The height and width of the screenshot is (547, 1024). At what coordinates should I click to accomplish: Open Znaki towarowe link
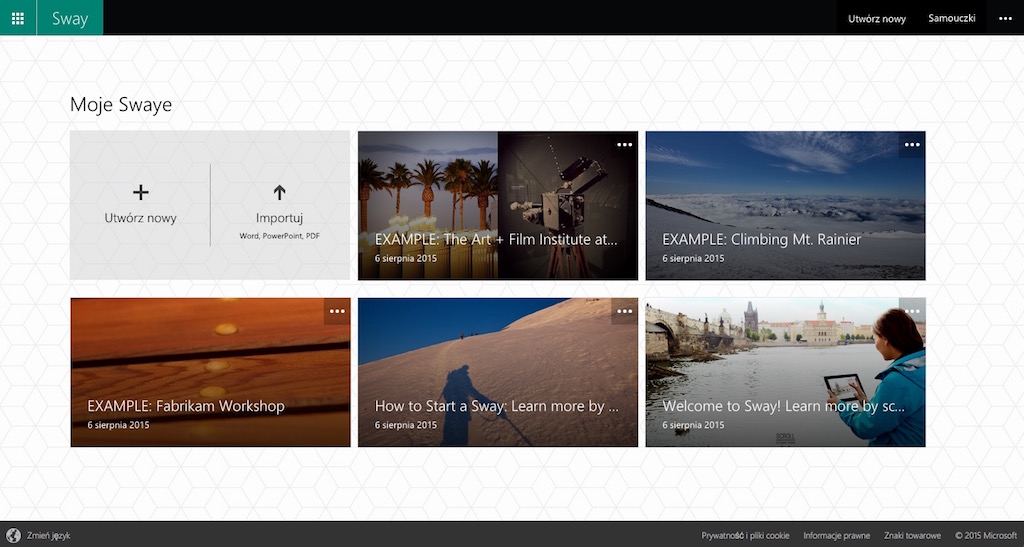click(x=912, y=536)
